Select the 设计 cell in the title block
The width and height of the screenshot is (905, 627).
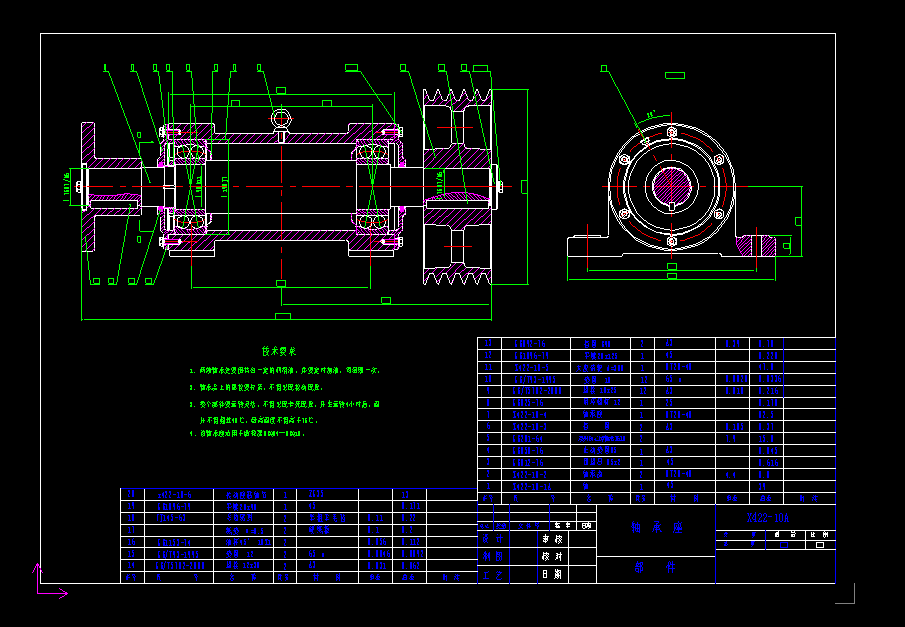(x=492, y=537)
